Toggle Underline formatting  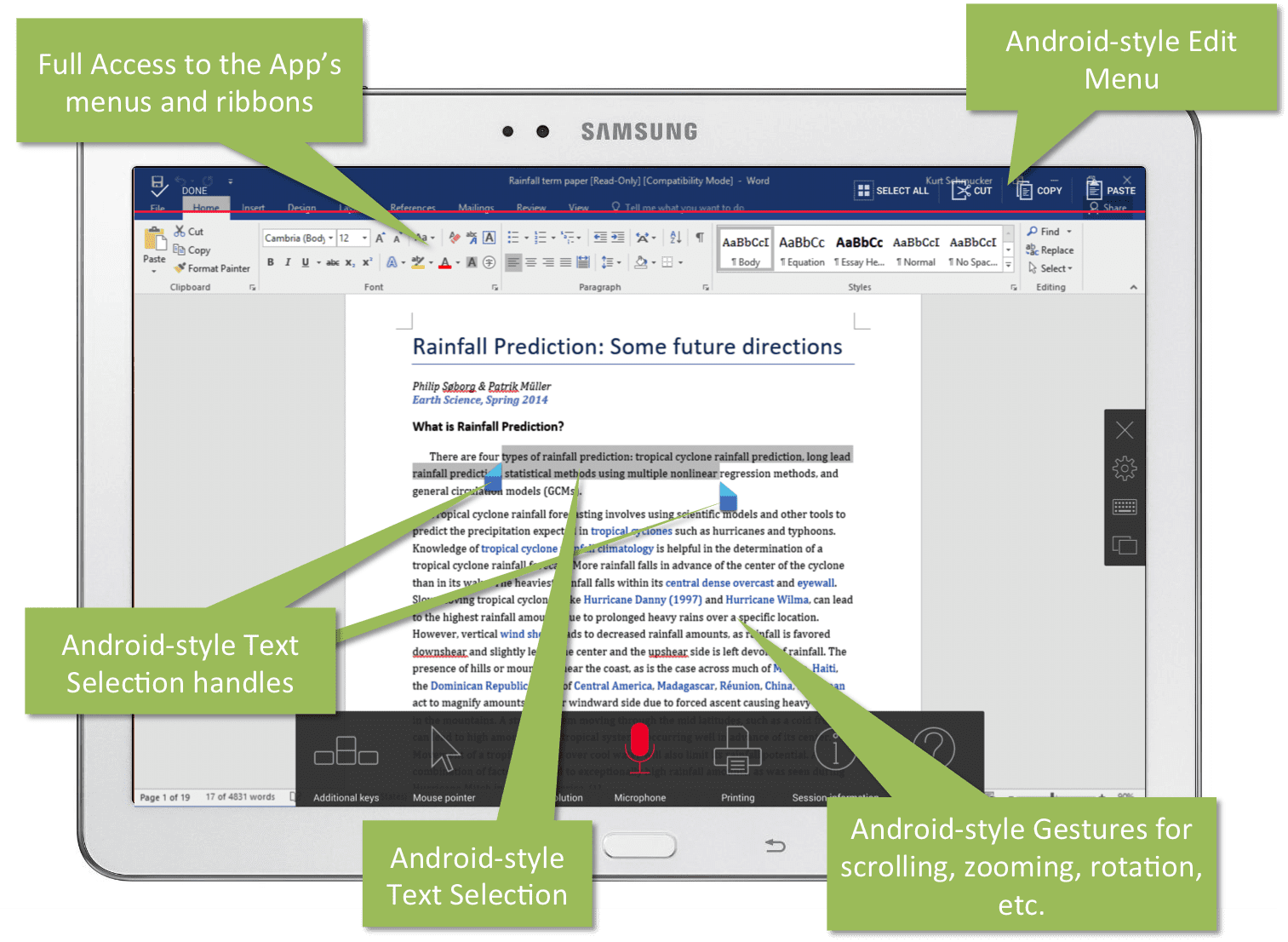click(306, 262)
